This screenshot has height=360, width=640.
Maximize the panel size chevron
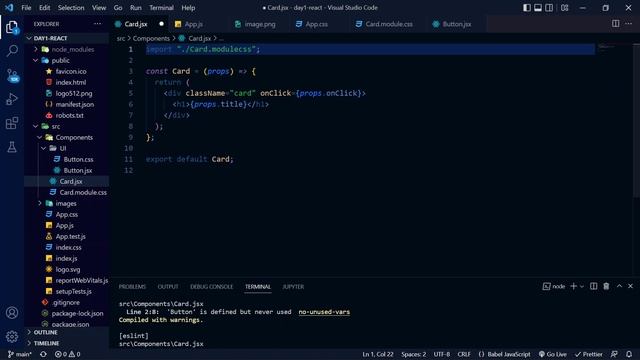click(619, 286)
